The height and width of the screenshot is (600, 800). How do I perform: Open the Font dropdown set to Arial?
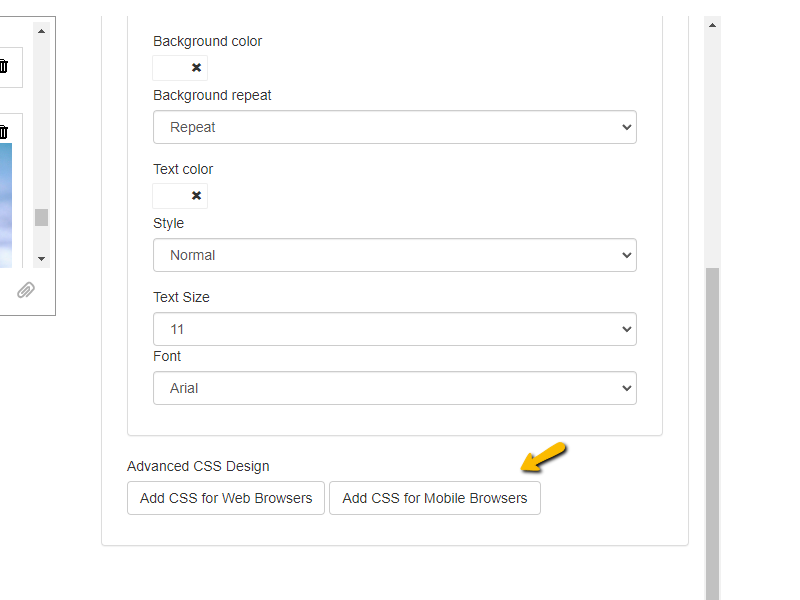tap(394, 388)
